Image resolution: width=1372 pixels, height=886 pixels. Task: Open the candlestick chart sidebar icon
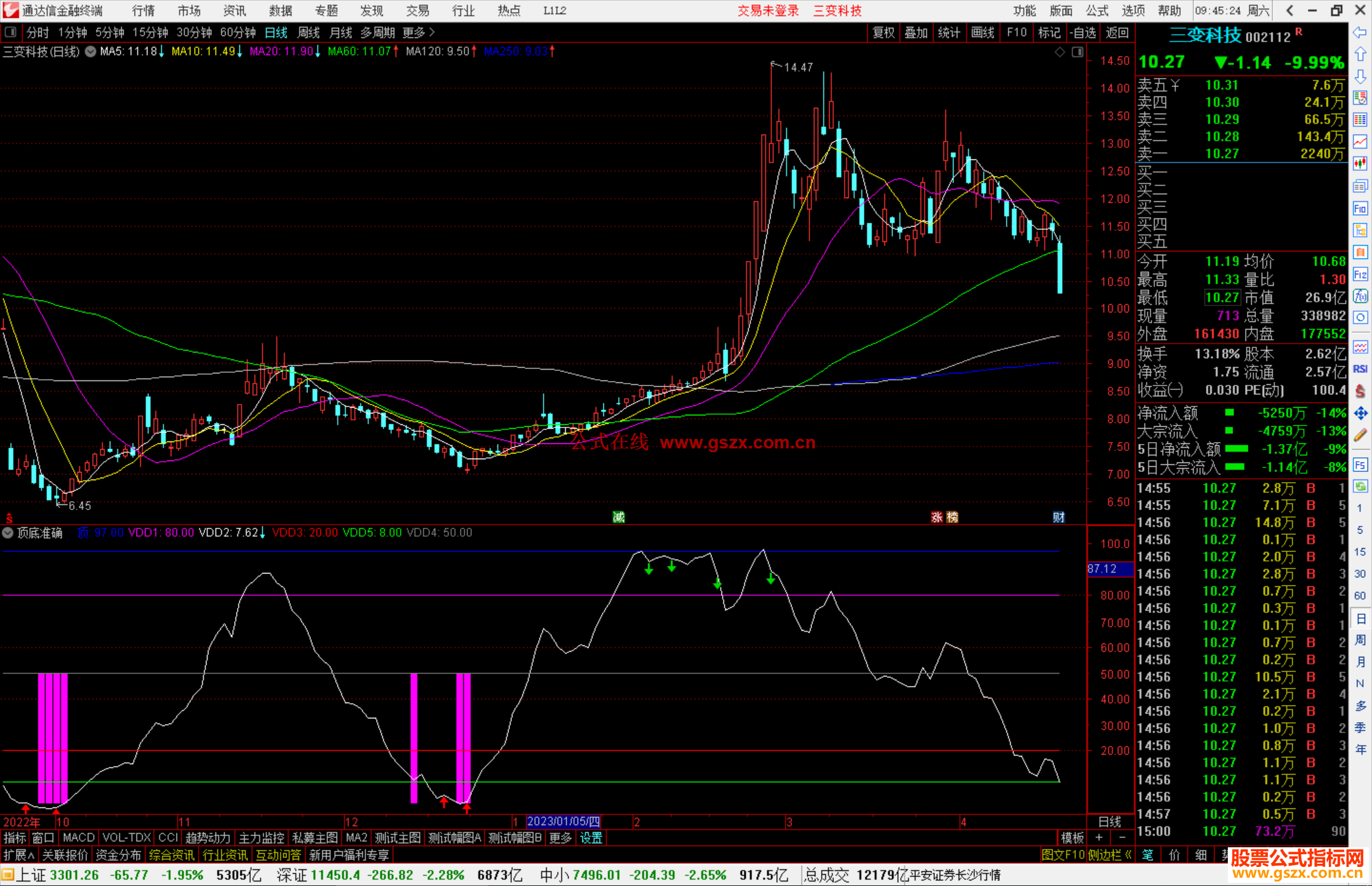tap(1360, 163)
